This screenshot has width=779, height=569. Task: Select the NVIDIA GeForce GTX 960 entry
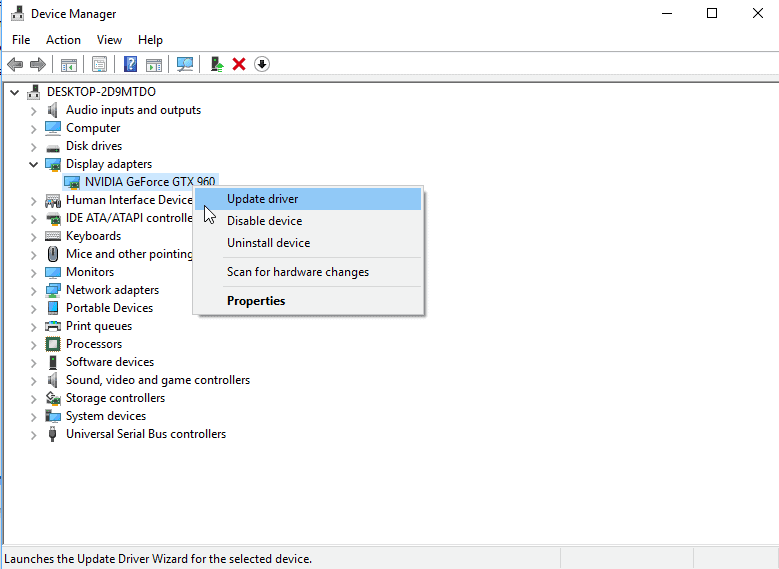point(150,182)
